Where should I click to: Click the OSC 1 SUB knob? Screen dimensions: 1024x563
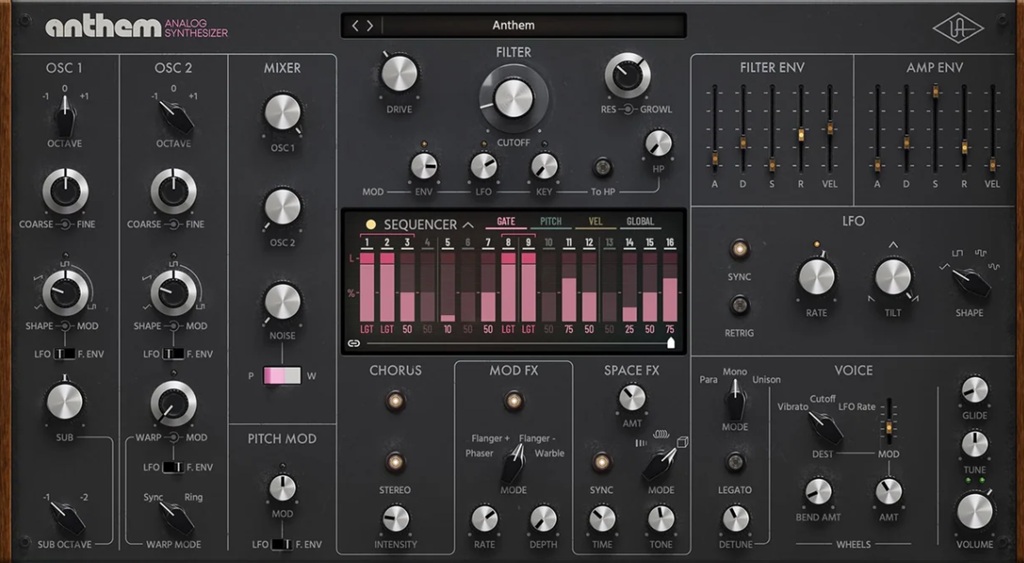click(65, 401)
